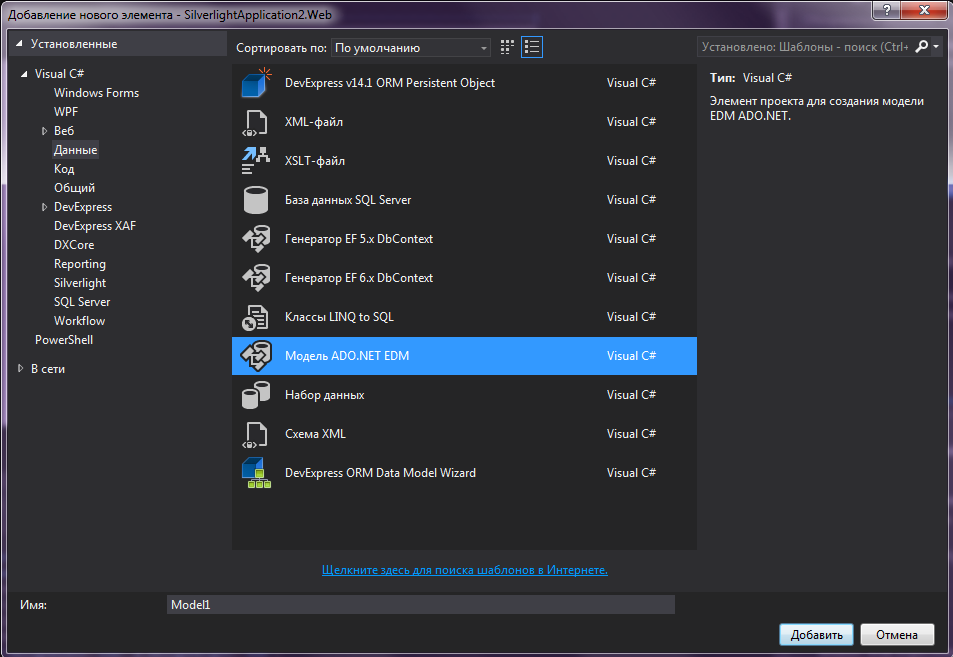Click the Набор данных icon
953x657 pixels.
point(256,395)
